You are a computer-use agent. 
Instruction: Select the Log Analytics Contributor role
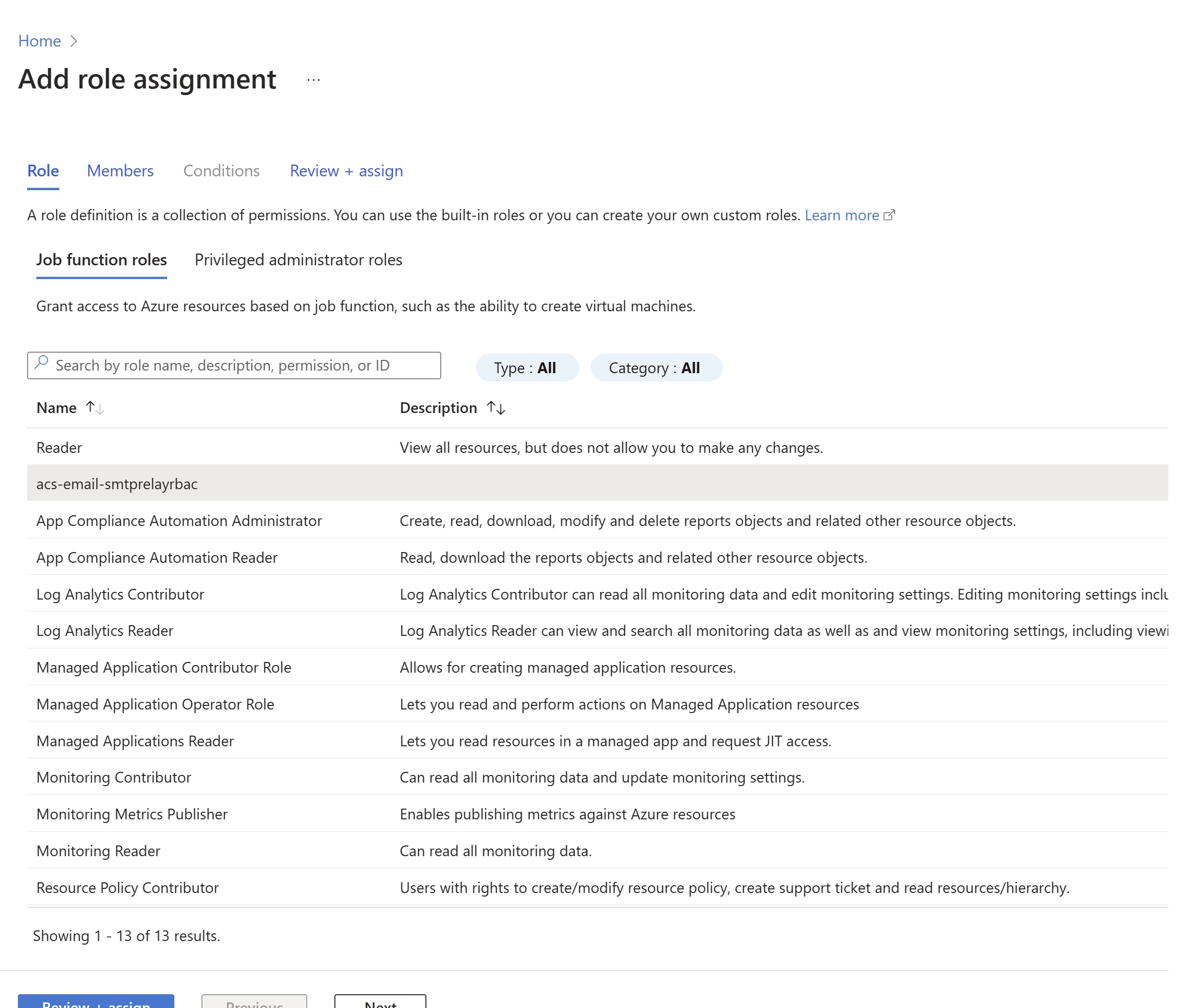(120, 595)
